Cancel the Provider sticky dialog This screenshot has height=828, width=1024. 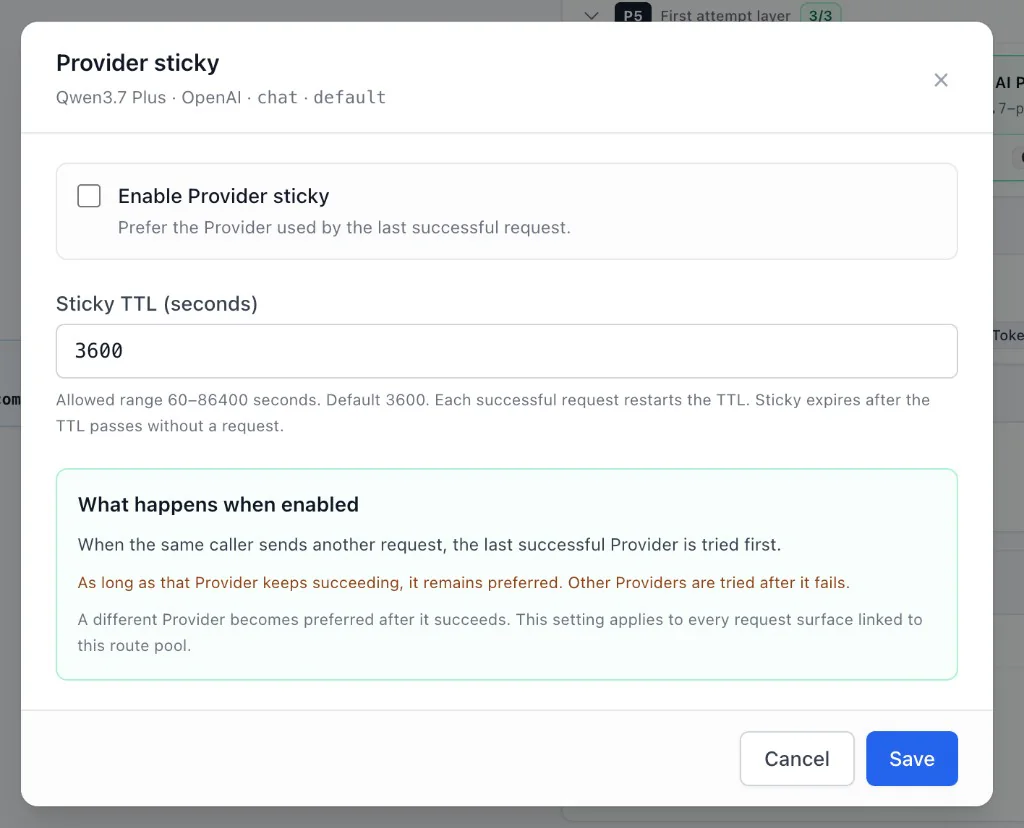[x=797, y=758]
